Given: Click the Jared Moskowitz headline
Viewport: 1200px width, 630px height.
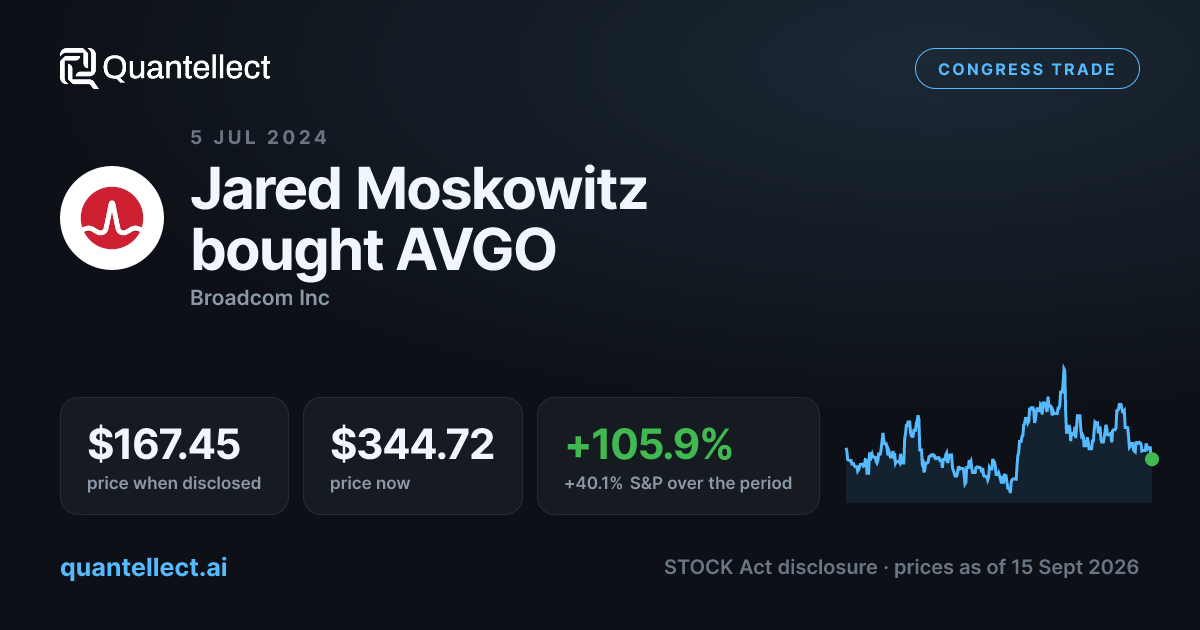Looking at the screenshot, I should [x=419, y=190].
